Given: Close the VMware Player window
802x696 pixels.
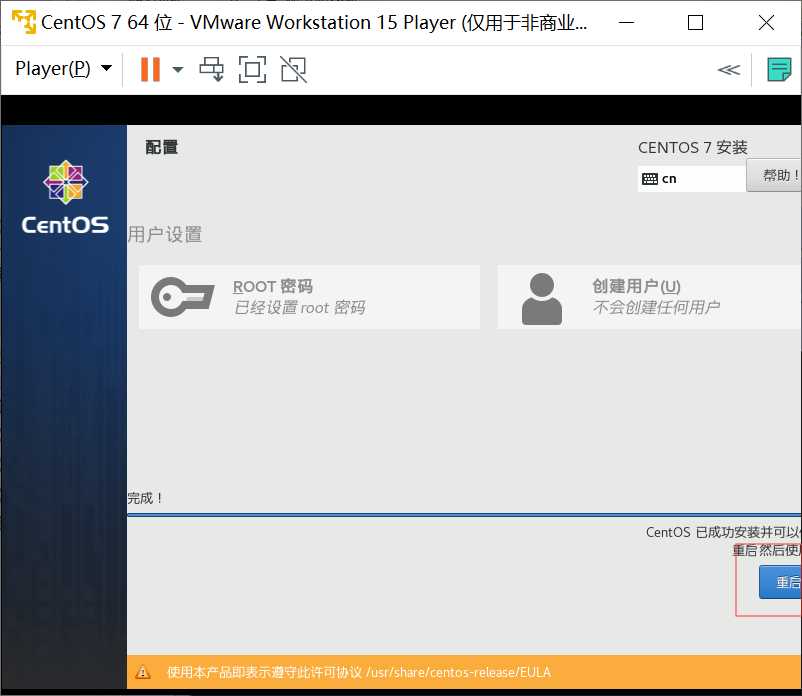Looking at the screenshot, I should pyautogui.click(x=766, y=23).
